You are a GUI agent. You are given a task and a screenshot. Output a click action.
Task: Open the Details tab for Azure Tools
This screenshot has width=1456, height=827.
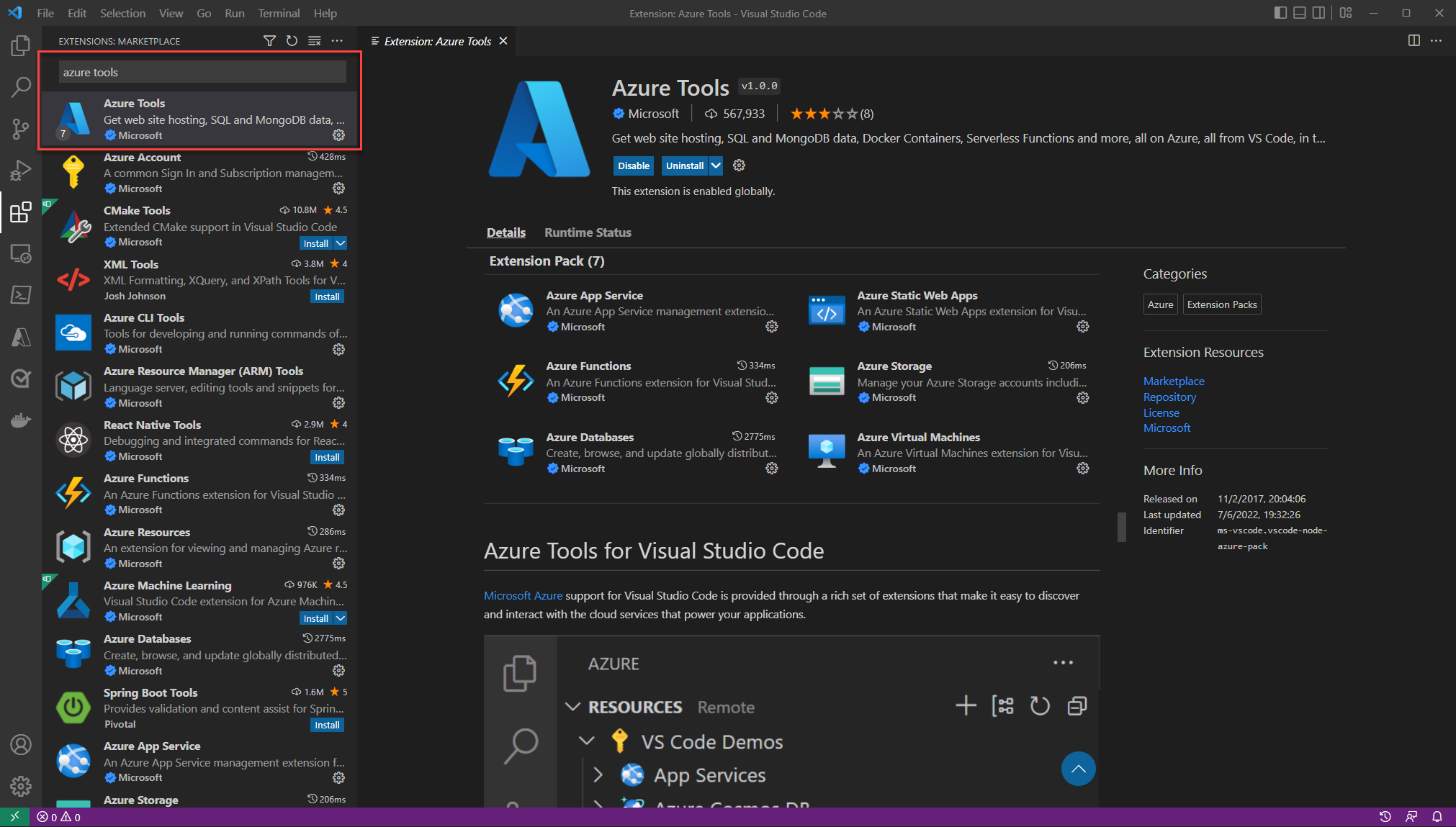(x=505, y=231)
